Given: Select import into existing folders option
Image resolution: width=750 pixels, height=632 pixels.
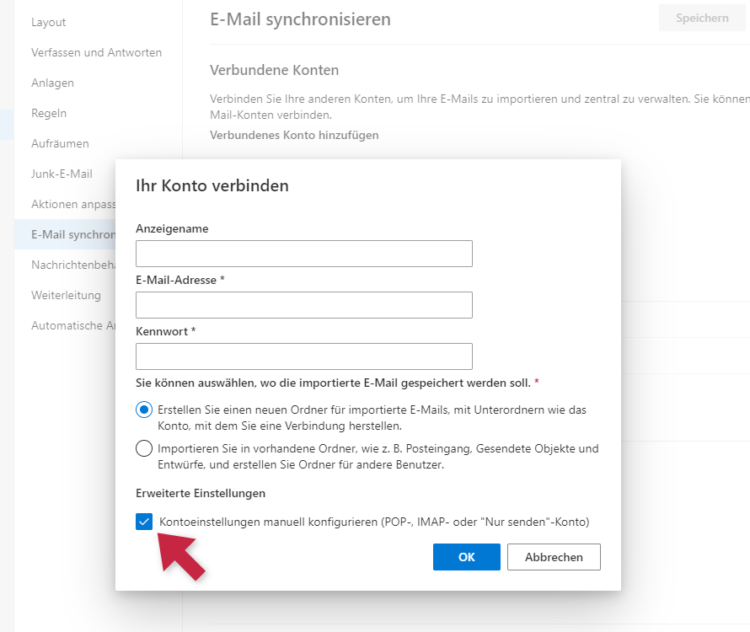Looking at the screenshot, I should tap(144, 449).
